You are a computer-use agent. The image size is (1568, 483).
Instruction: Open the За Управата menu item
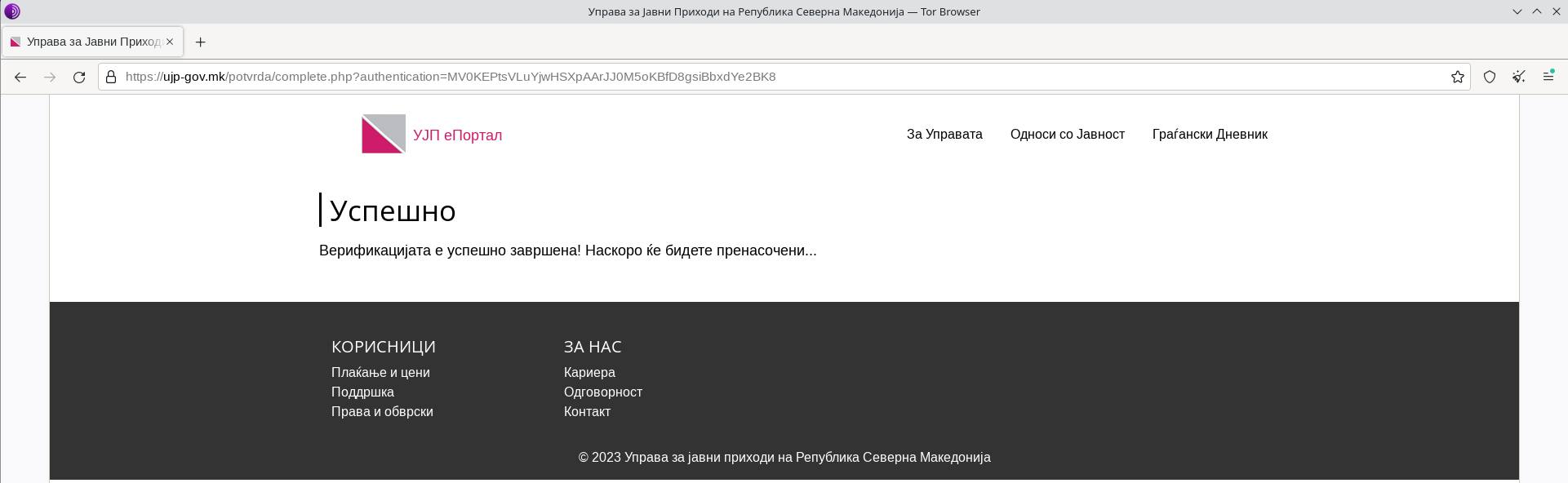[x=944, y=134]
